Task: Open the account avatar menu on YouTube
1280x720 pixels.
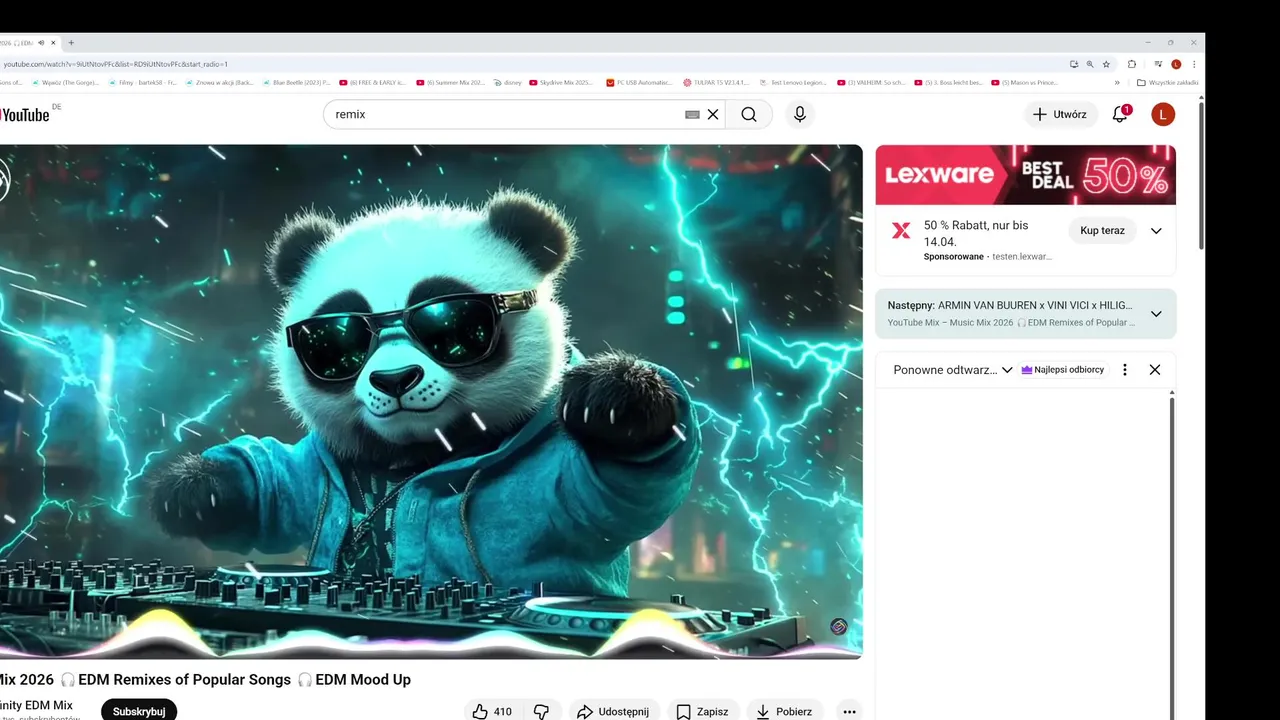Action: click(x=1163, y=114)
